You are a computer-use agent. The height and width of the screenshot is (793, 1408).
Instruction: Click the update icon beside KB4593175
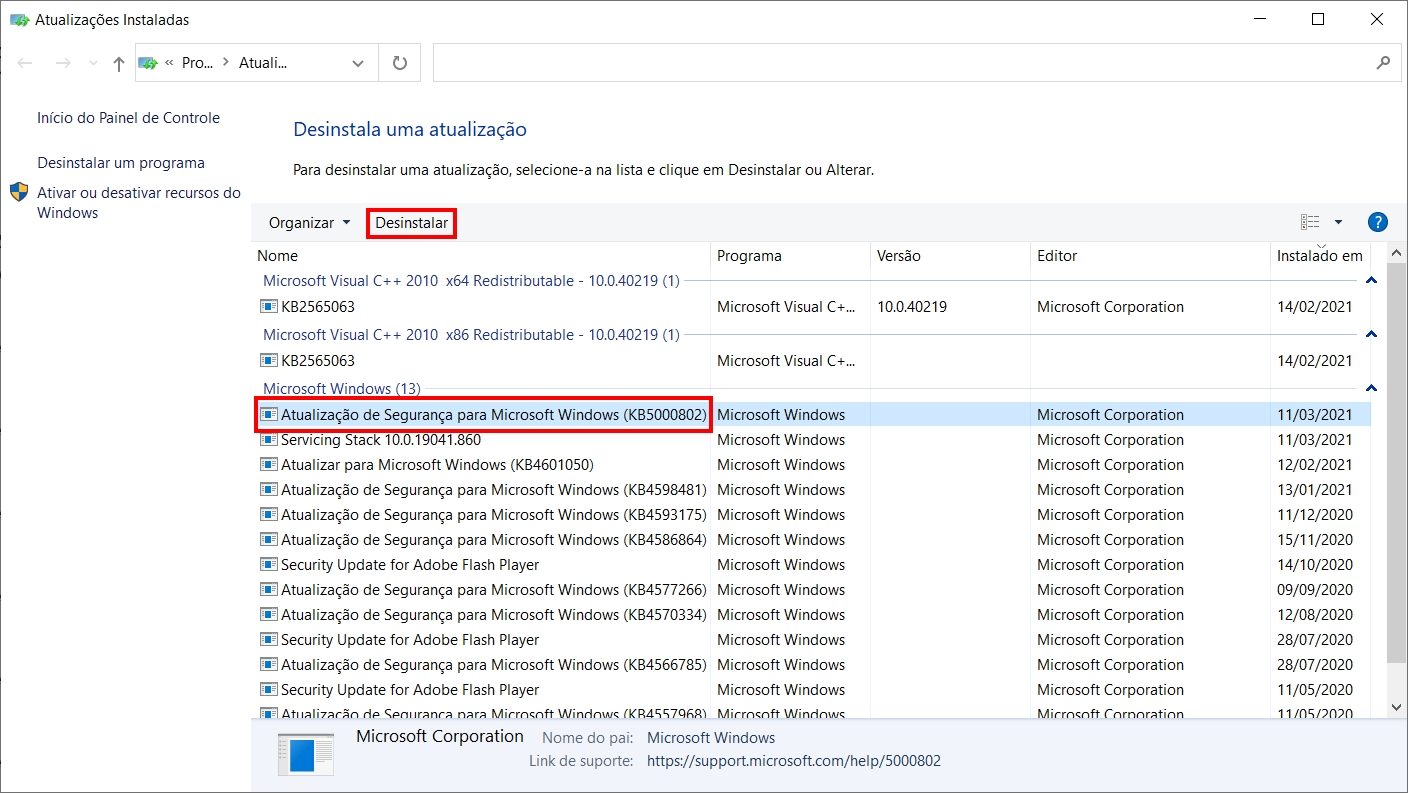click(x=269, y=514)
